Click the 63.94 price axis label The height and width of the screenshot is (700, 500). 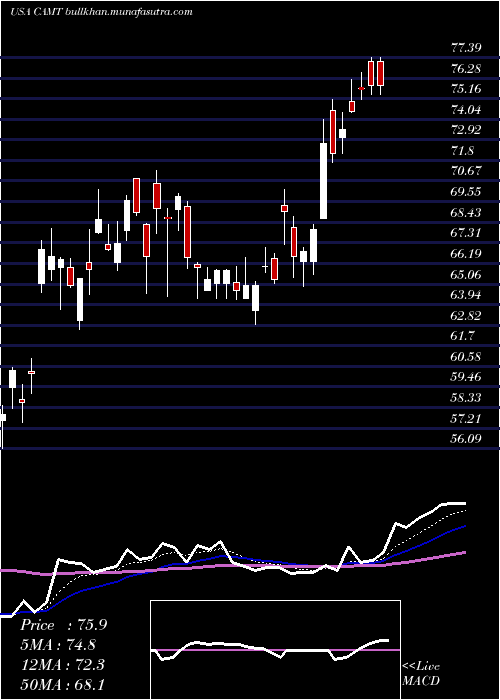point(466,295)
